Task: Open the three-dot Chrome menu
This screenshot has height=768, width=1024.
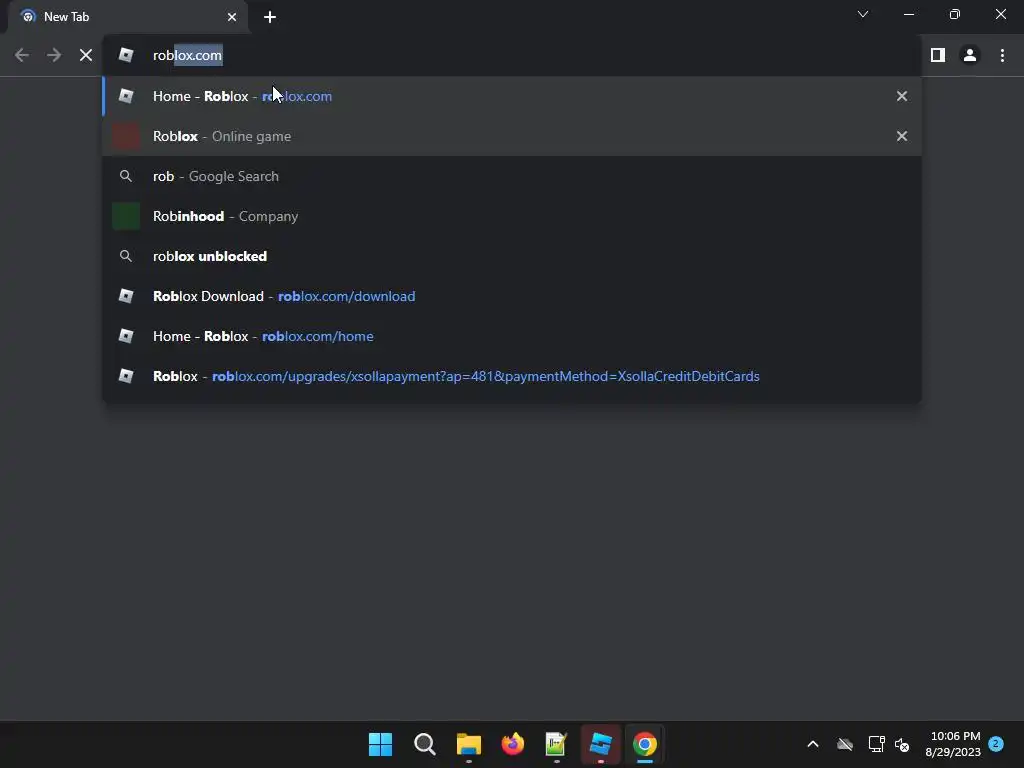Action: point(1002,56)
